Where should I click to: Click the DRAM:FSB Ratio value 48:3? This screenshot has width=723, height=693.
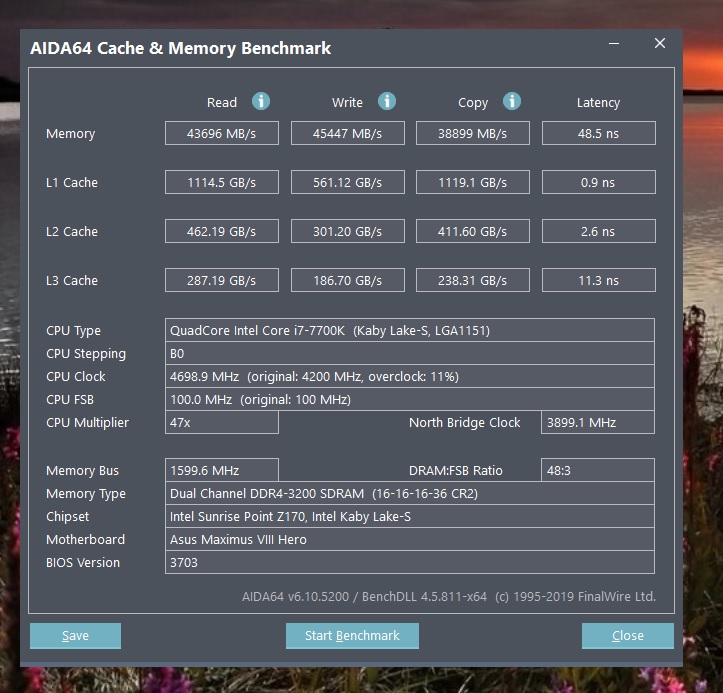click(x=598, y=470)
